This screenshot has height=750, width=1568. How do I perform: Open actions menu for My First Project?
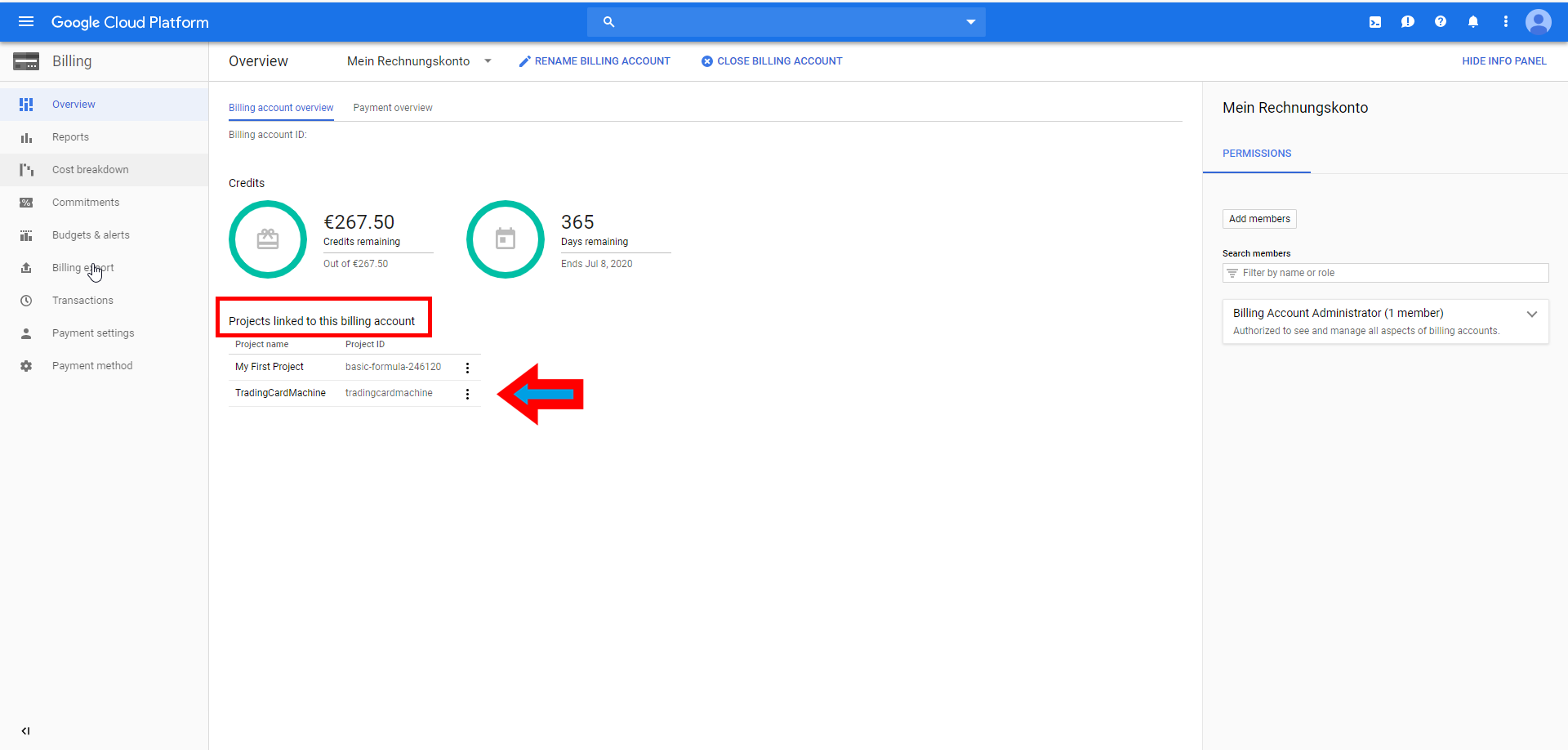[x=467, y=368]
